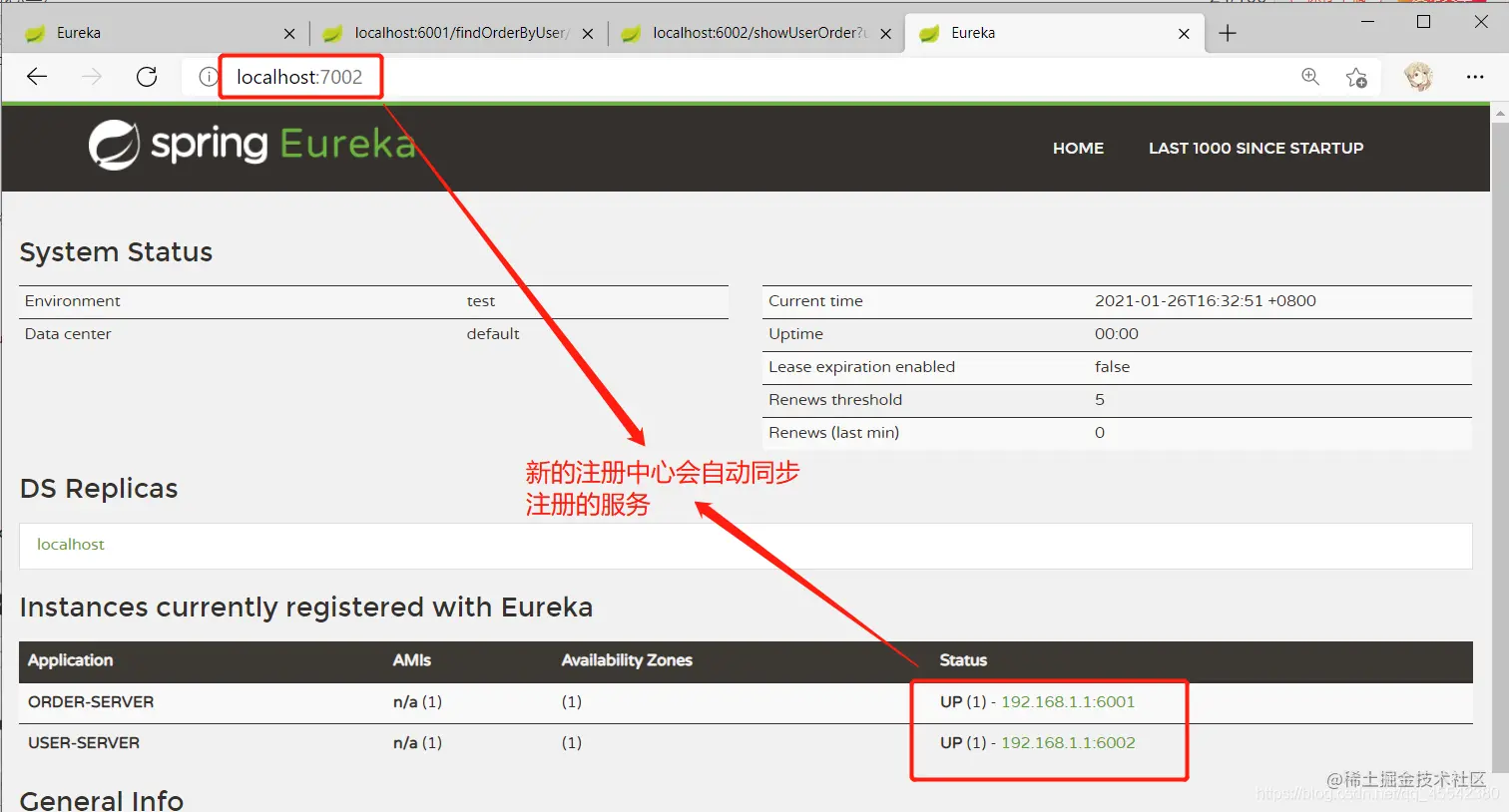Screen dimensions: 1509x812
Task: Click the browser forward arrow
Action: (x=92, y=77)
